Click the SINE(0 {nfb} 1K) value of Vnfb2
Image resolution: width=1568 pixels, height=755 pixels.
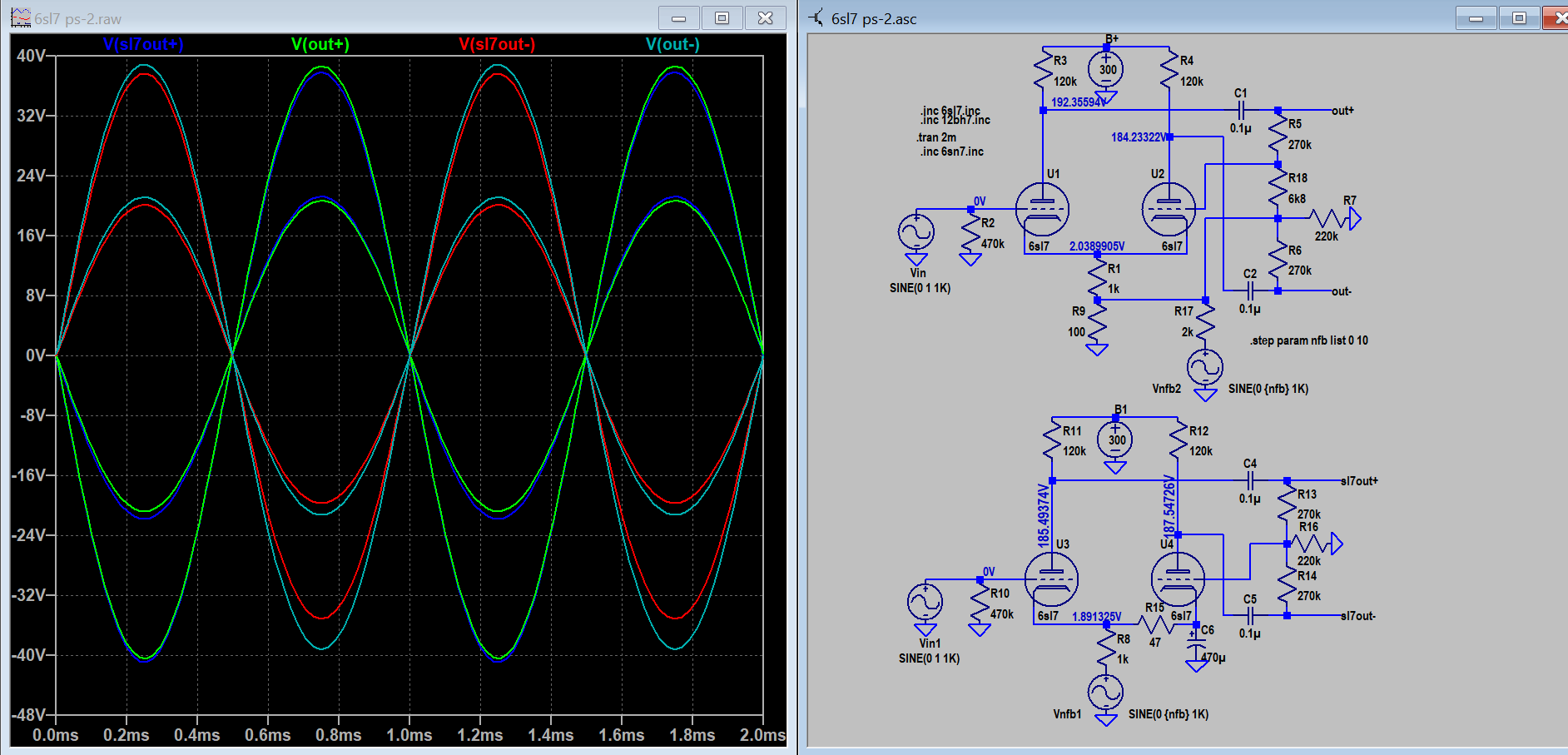pos(1268,389)
